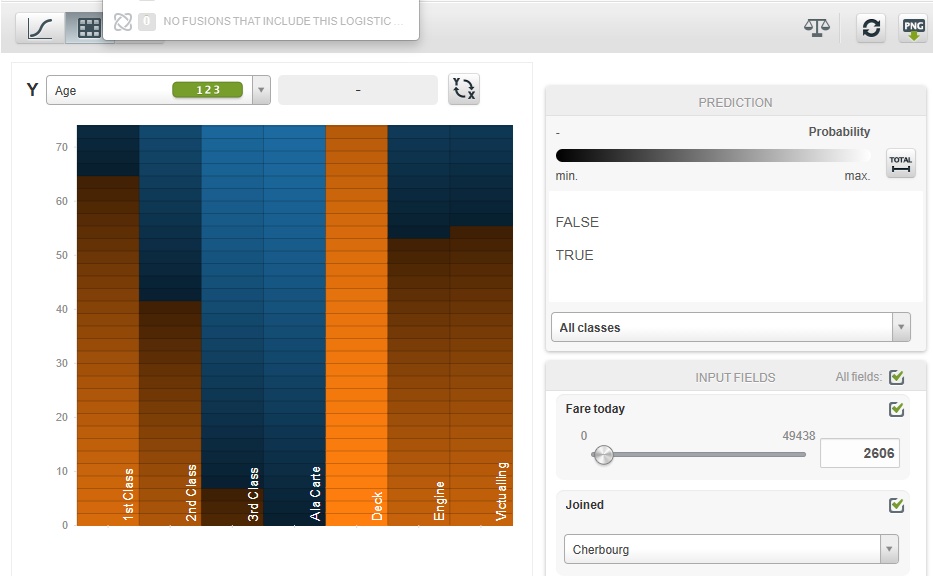
Task: Click the Fare today value input box
Action: (859, 453)
